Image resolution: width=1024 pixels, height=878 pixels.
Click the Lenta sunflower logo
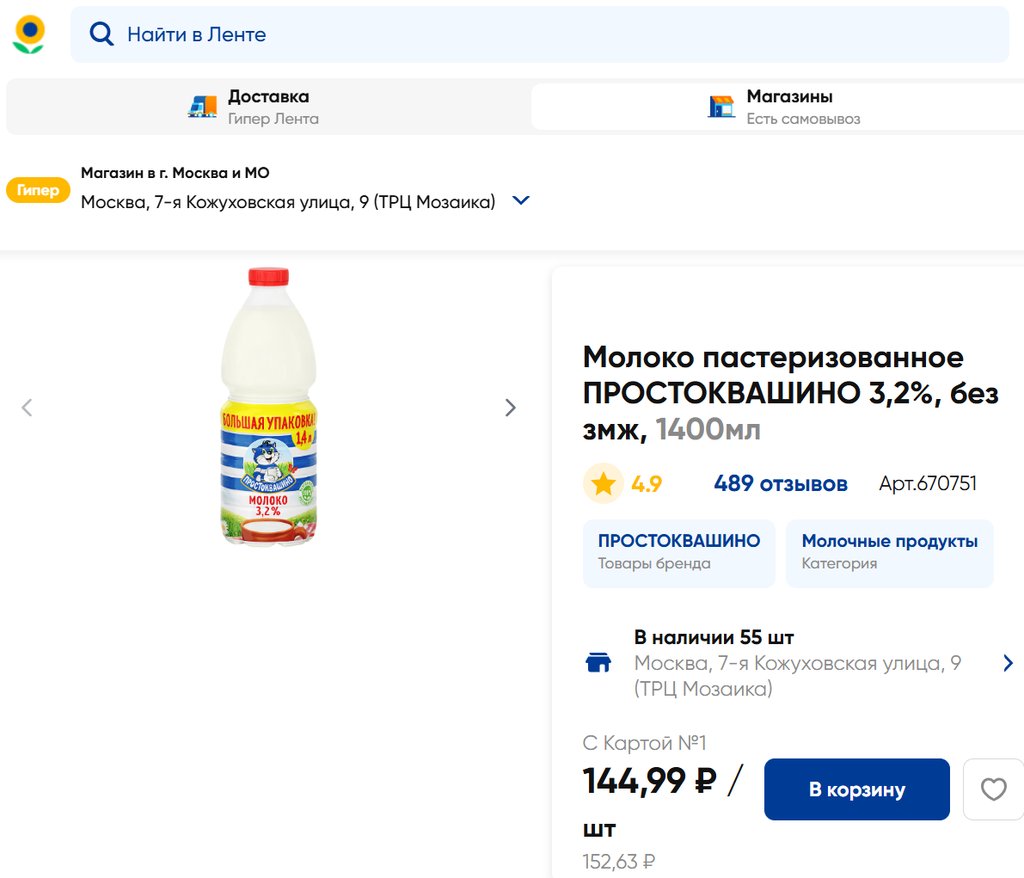click(28, 34)
